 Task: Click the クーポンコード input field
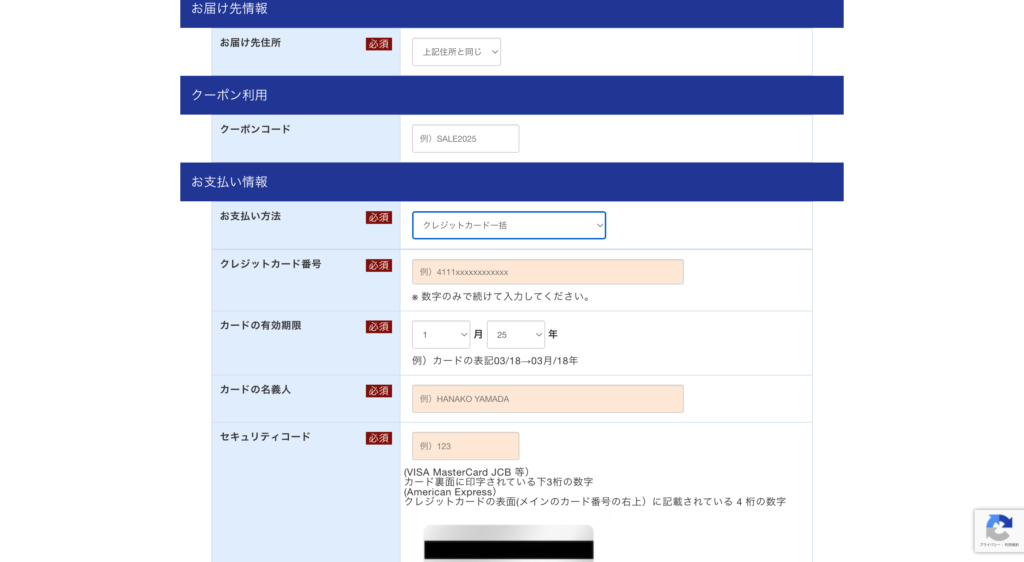pos(465,139)
